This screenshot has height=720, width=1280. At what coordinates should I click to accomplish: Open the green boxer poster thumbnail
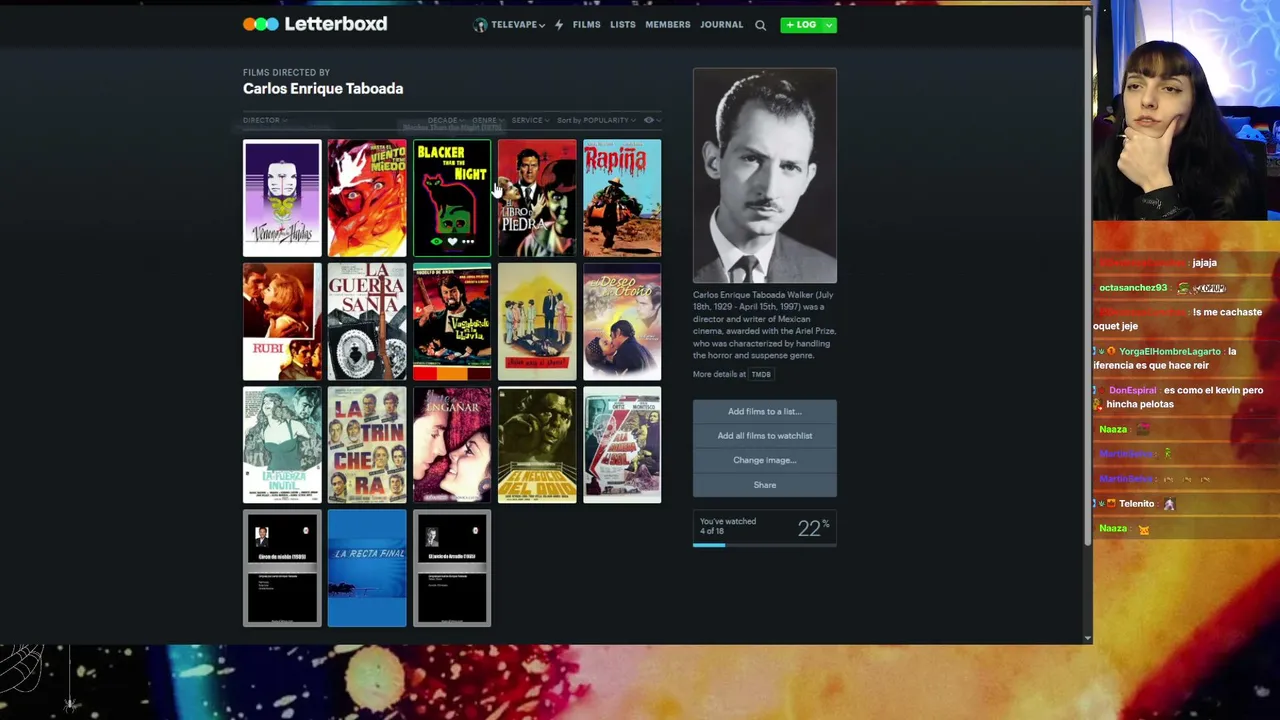[x=537, y=445]
